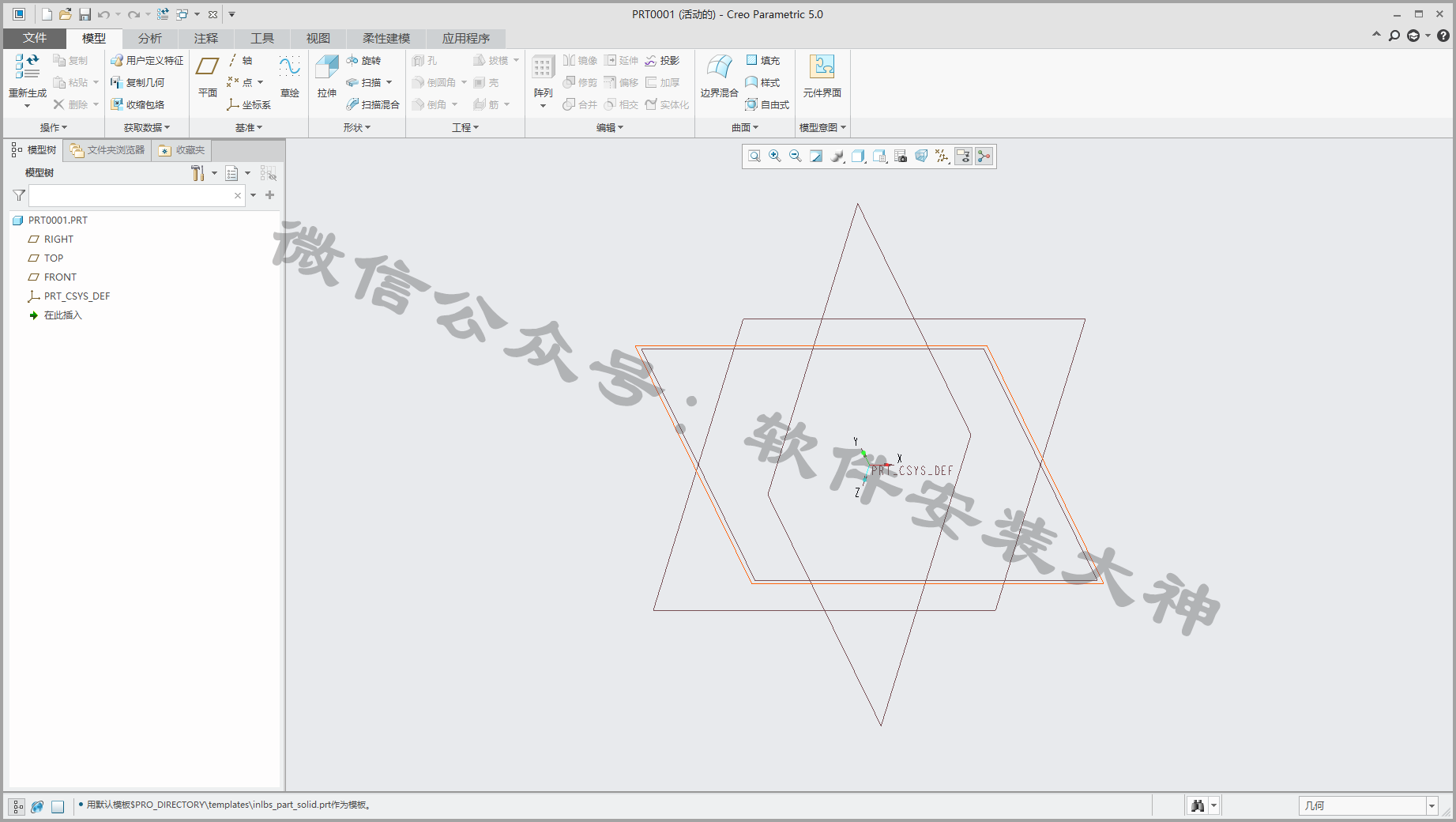
Task: Collapse the ribbon with the up caret
Action: [x=1376, y=35]
